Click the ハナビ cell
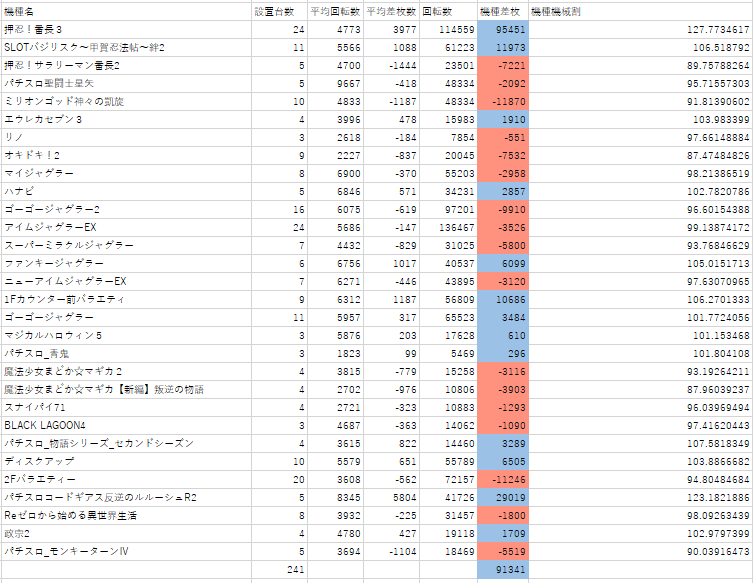 pos(126,192)
